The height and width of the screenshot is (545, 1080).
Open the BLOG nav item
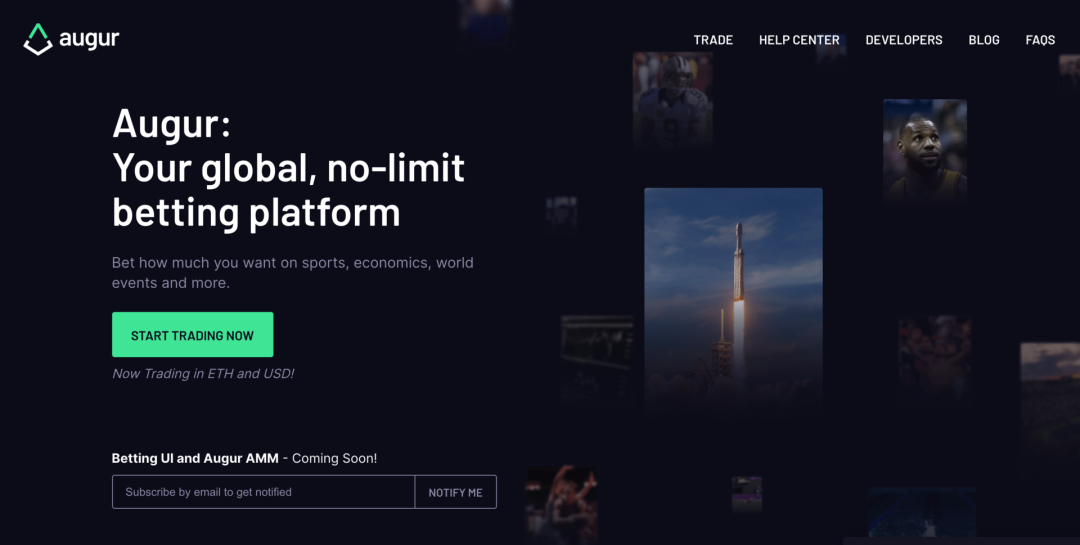click(984, 40)
